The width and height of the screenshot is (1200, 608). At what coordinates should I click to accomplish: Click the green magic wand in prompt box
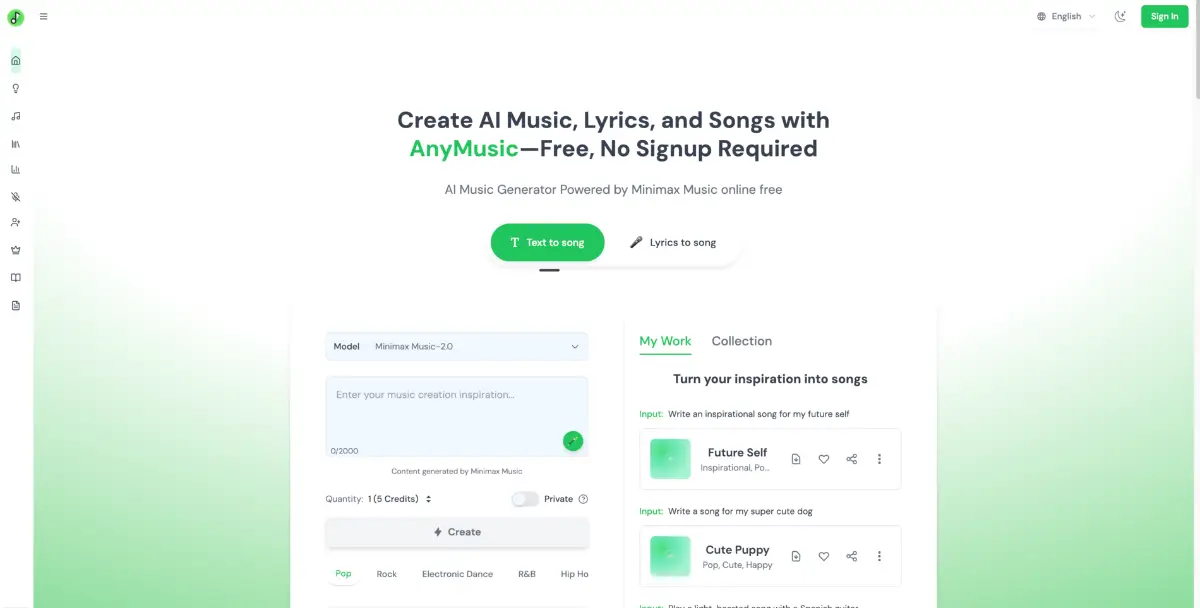[573, 440]
